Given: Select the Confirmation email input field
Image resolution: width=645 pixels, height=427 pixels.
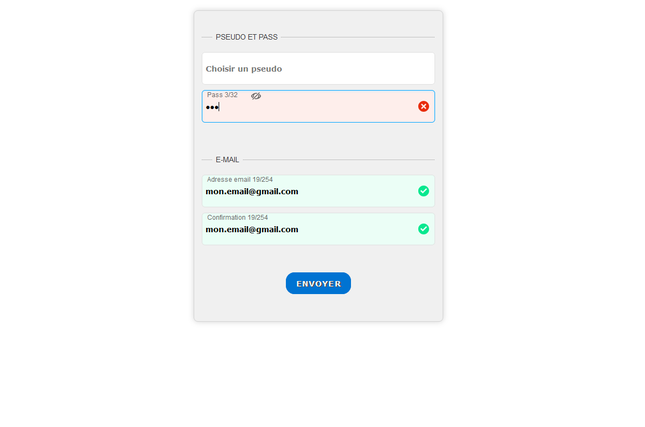Looking at the screenshot, I should 318,229.
